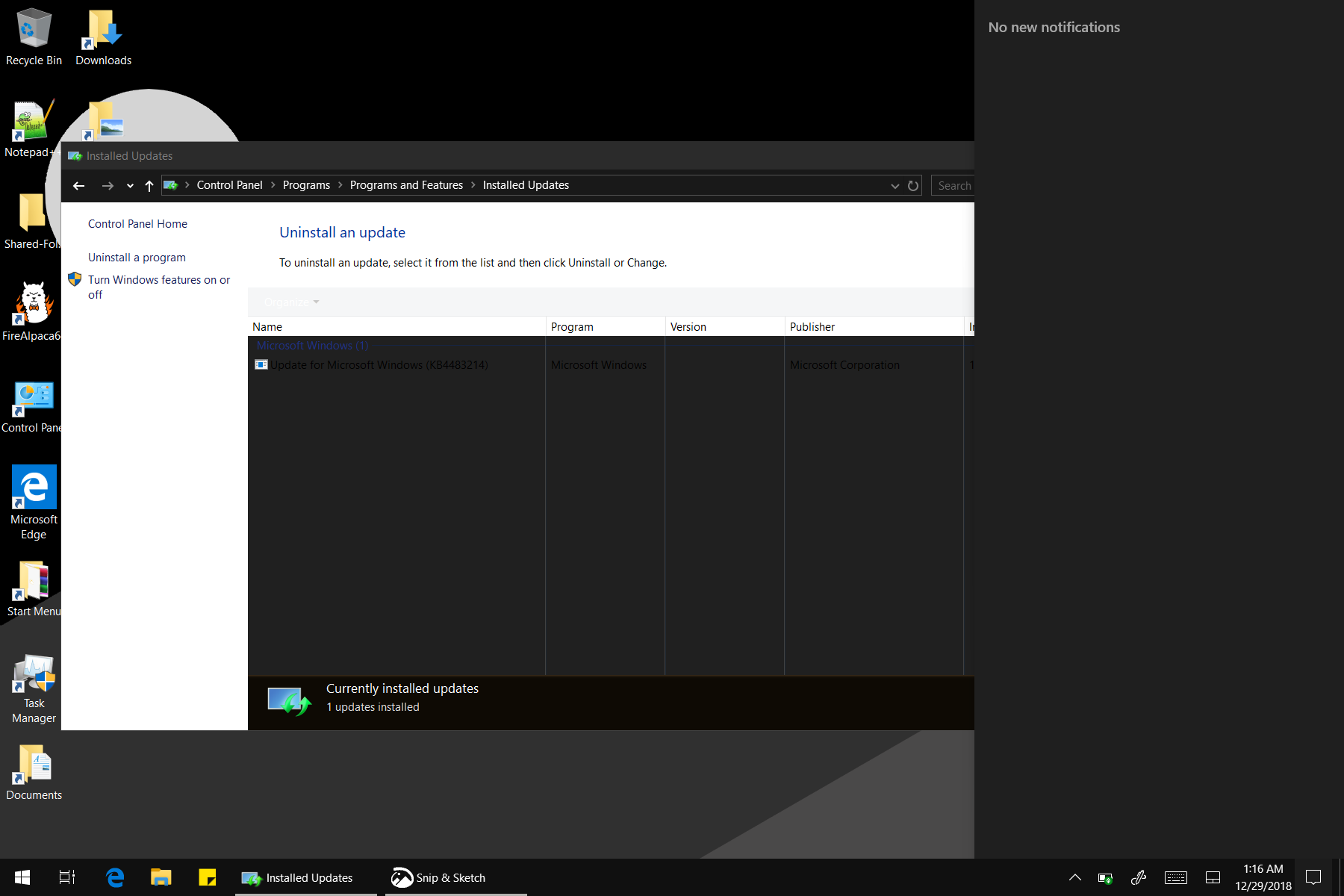Open File Explorer from taskbar
The height and width of the screenshot is (896, 1344).
click(x=161, y=877)
